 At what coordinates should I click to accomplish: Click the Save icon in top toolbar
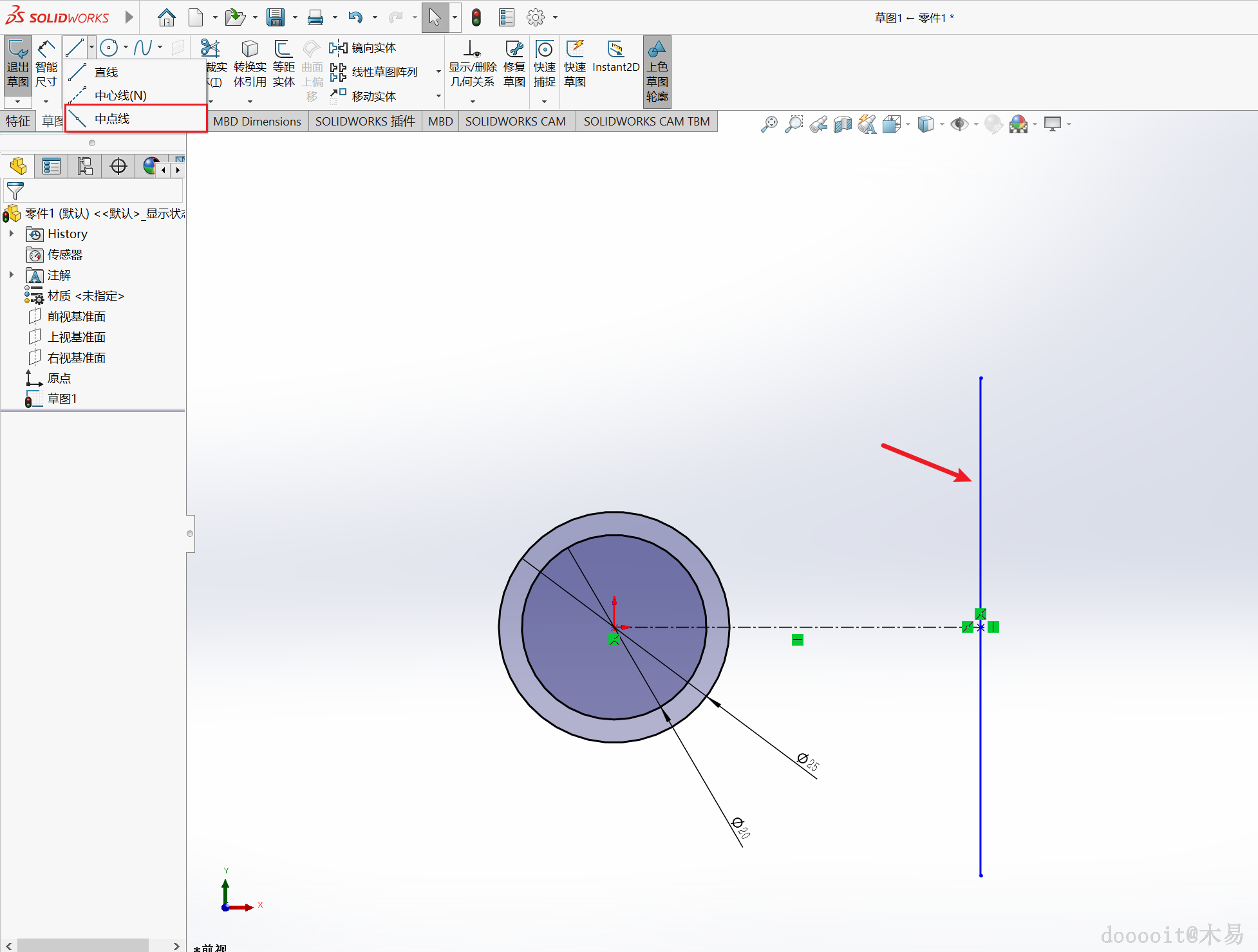pos(276,17)
